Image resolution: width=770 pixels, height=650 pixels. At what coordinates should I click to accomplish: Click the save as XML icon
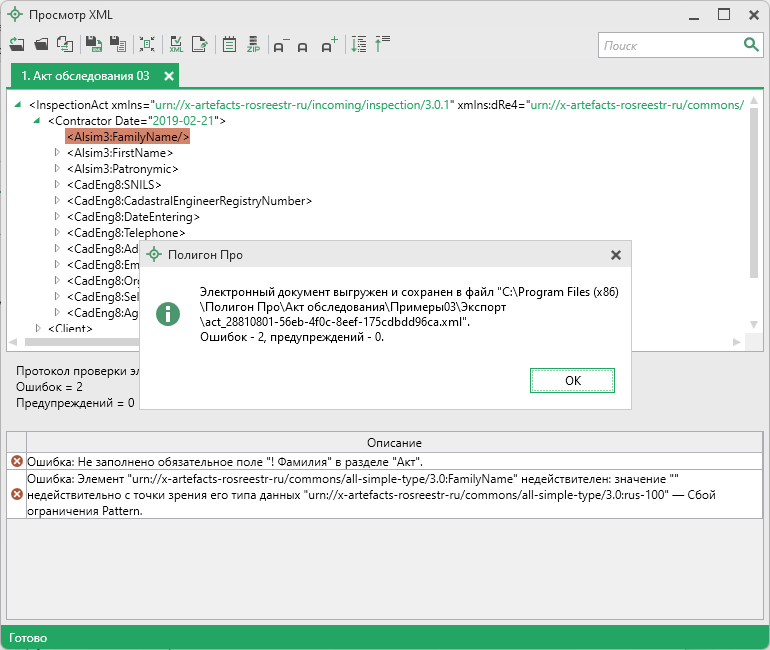pyautogui.click(x=92, y=45)
